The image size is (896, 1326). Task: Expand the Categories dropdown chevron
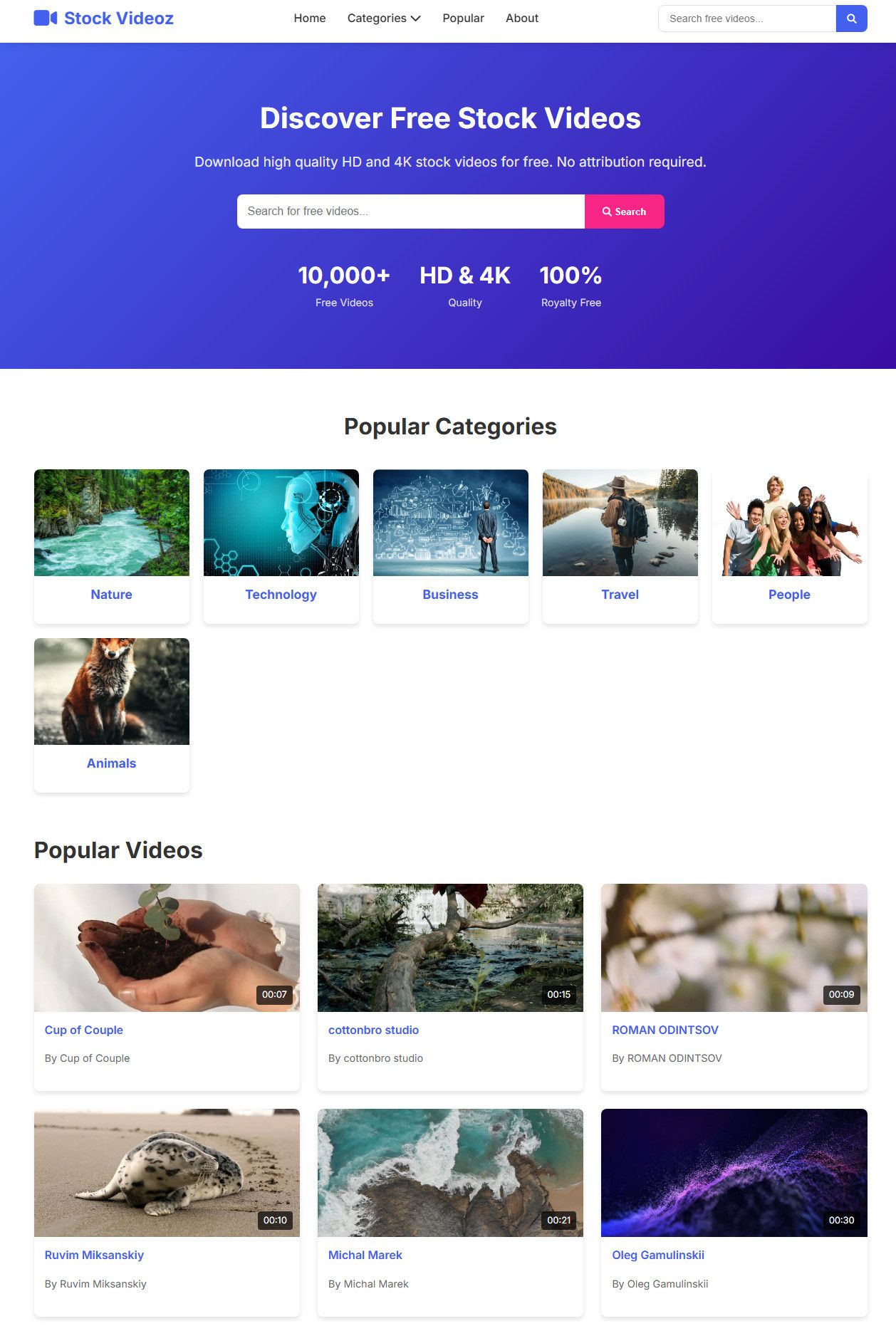pyautogui.click(x=415, y=19)
